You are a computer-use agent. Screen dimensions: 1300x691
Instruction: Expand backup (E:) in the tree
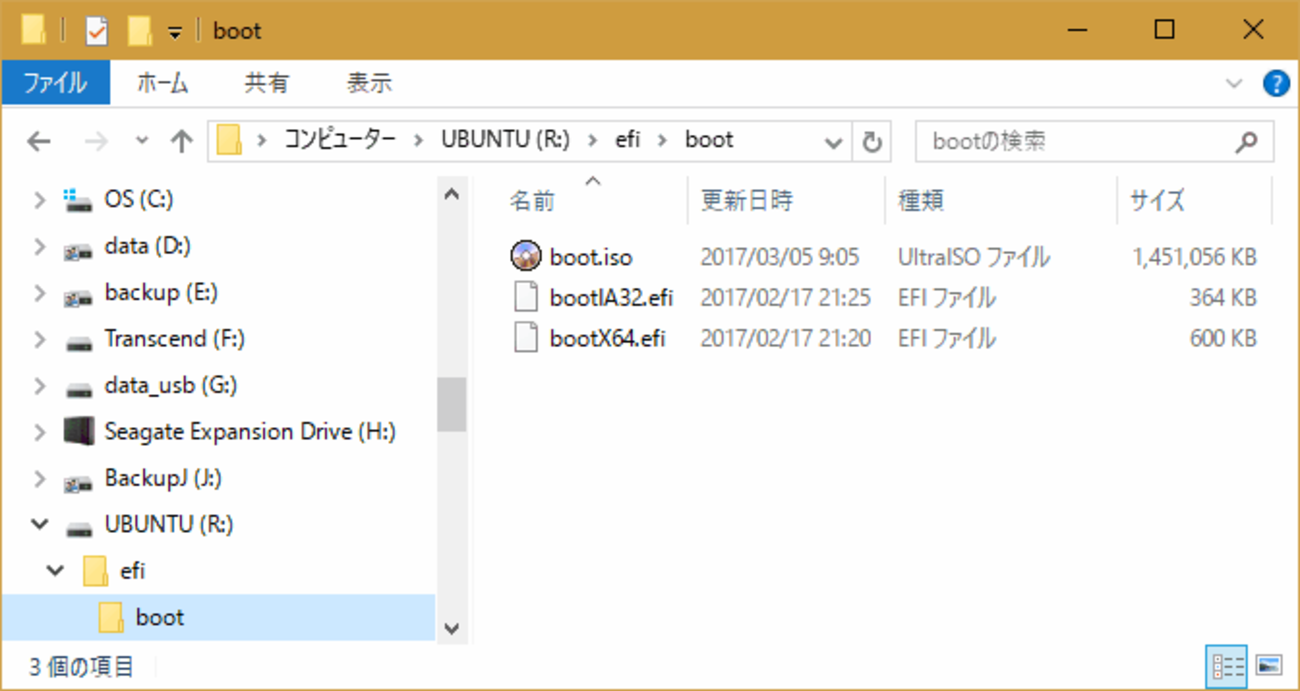(40, 293)
